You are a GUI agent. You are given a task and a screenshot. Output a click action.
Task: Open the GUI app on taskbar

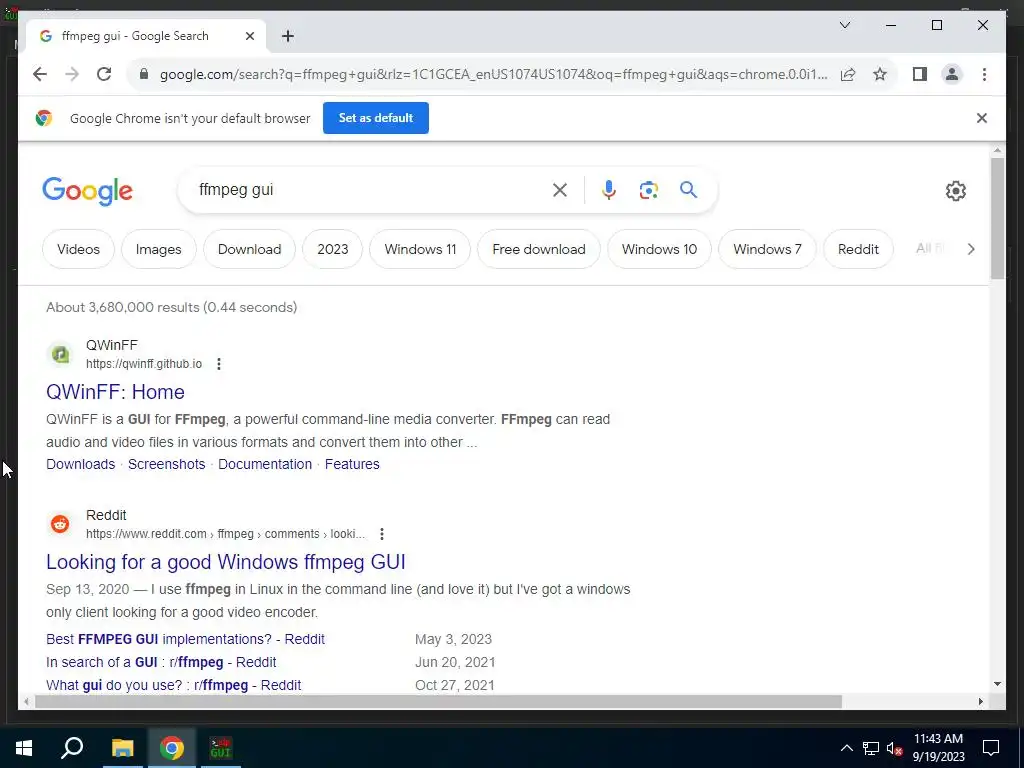pos(221,748)
